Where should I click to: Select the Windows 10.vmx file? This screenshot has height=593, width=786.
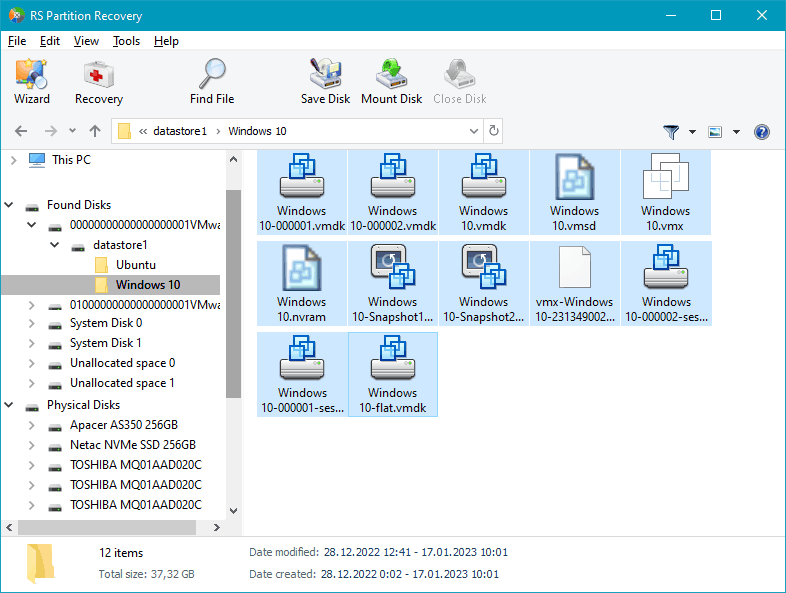coord(666,192)
